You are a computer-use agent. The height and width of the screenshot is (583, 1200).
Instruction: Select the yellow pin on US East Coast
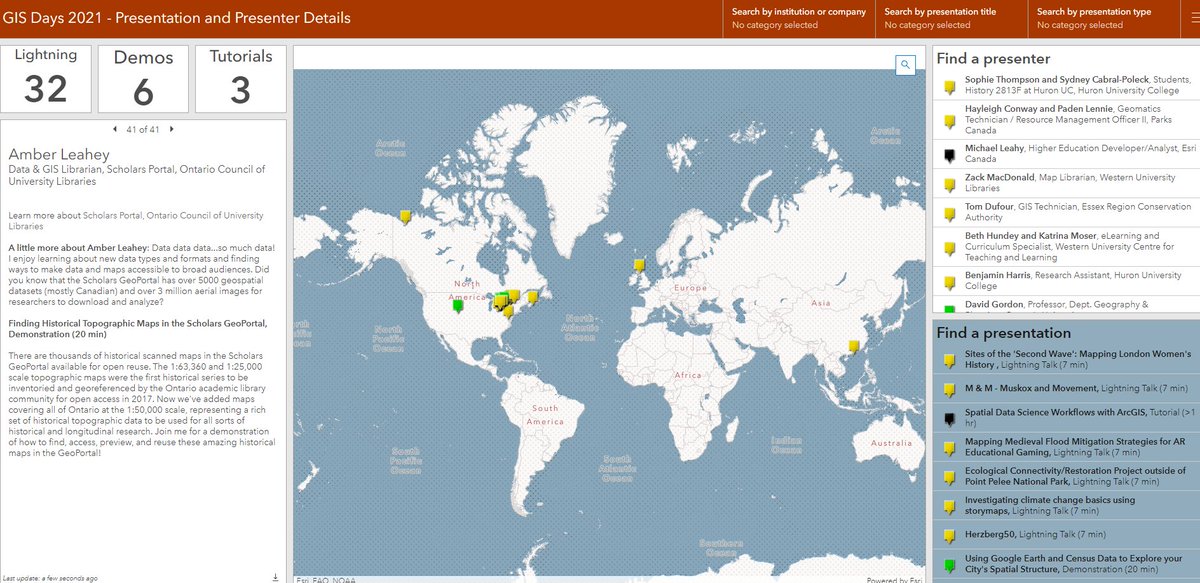point(507,311)
